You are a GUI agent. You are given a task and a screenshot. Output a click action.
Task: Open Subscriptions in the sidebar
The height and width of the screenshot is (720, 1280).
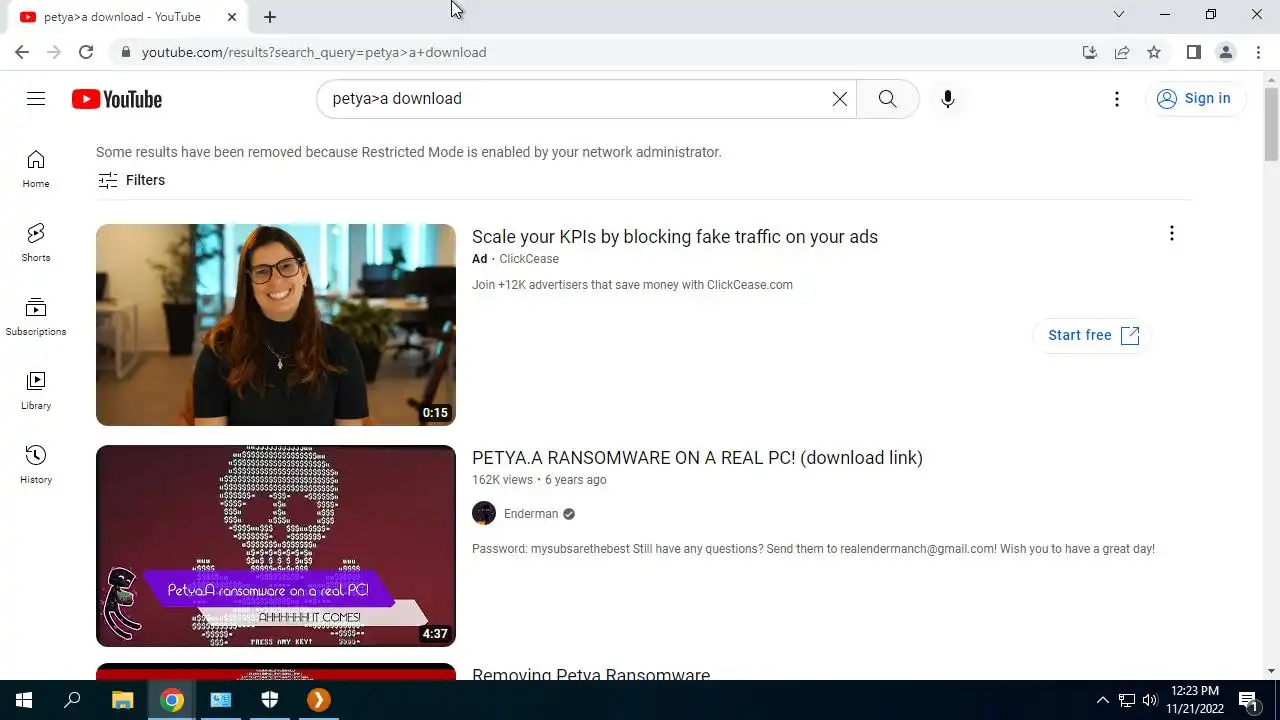(36, 317)
